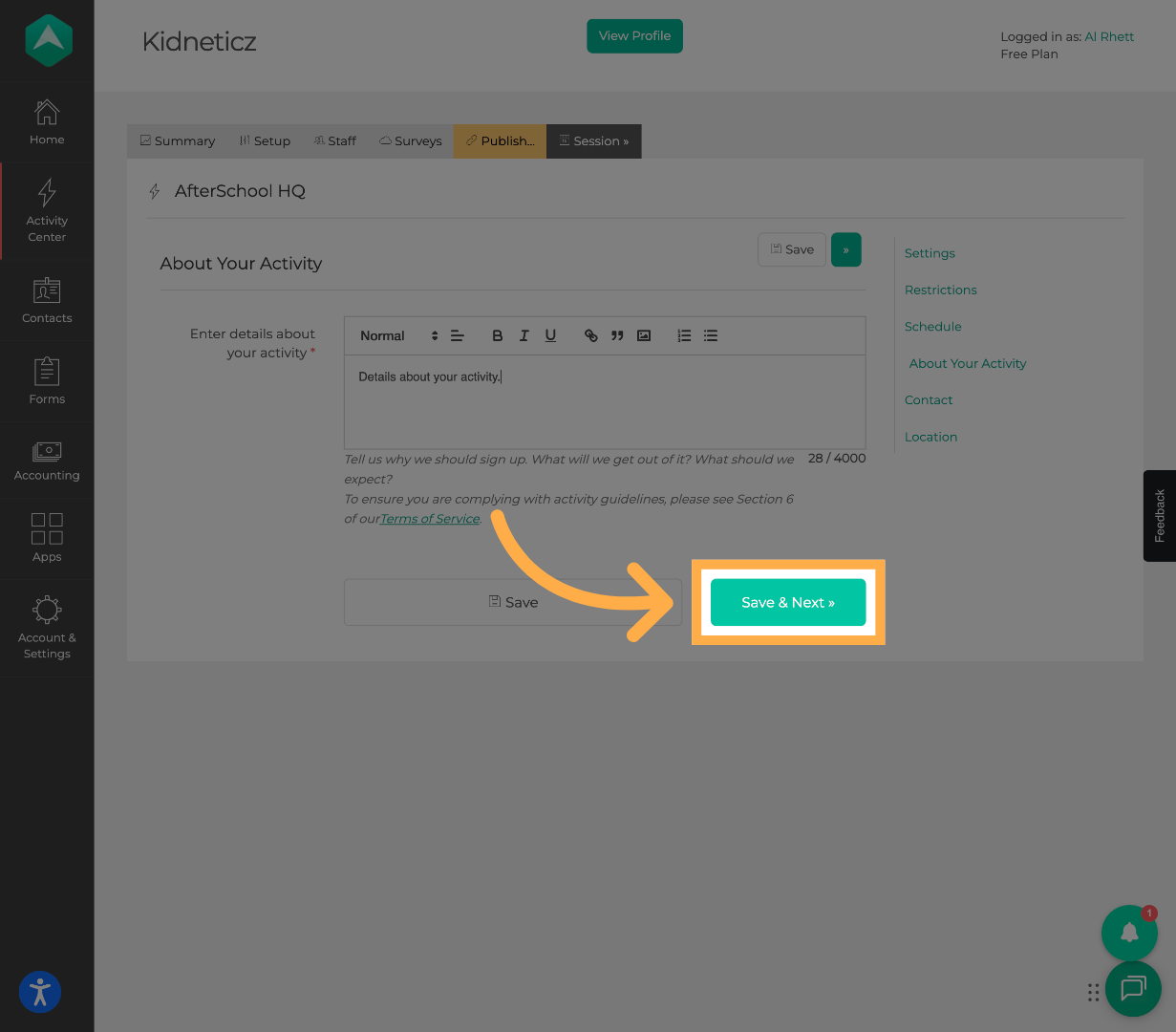This screenshot has height=1032, width=1176.
Task: Apply underline formatting in editor
Action: [550, 335]
